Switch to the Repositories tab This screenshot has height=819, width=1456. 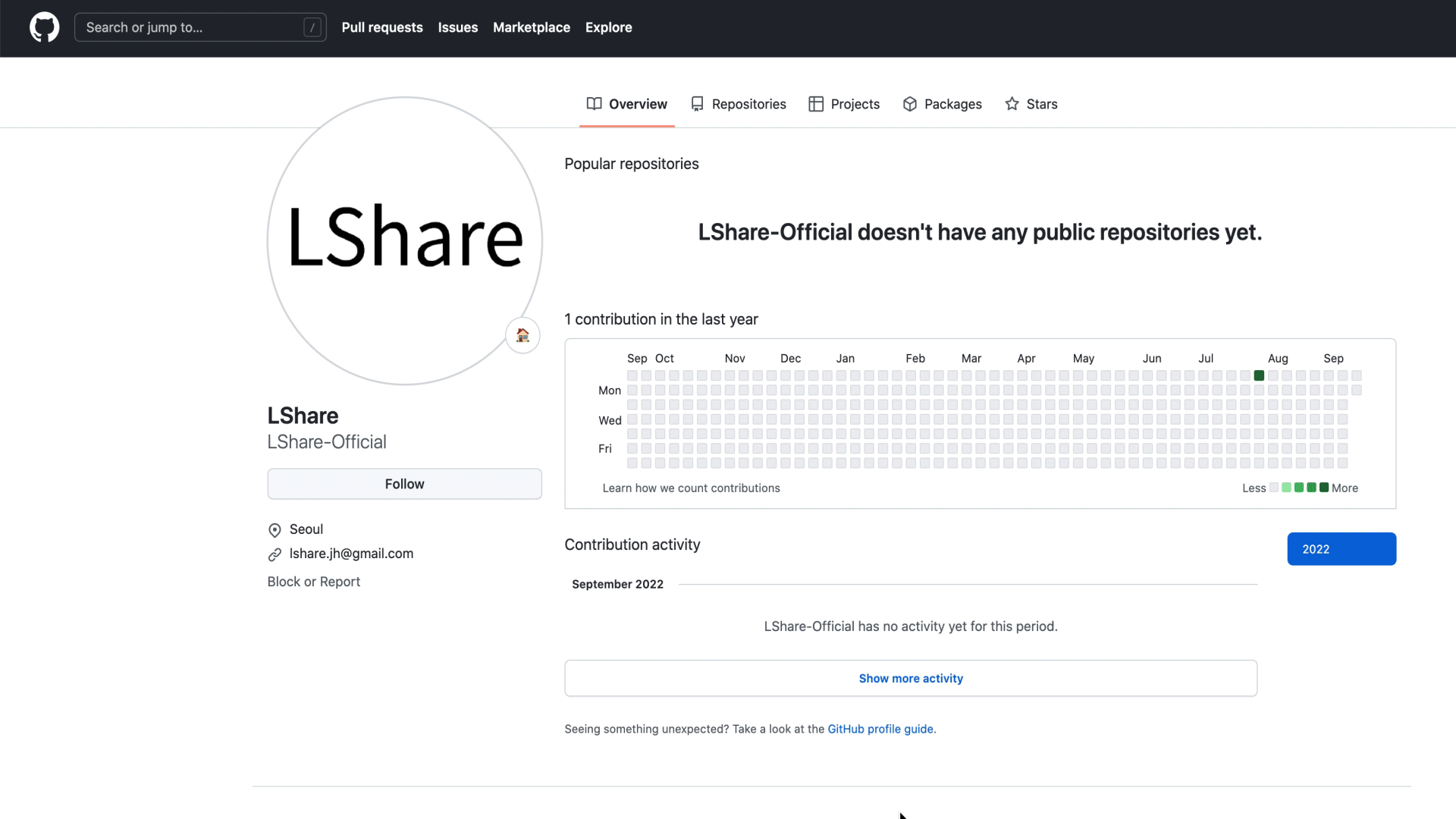point(738,104)
